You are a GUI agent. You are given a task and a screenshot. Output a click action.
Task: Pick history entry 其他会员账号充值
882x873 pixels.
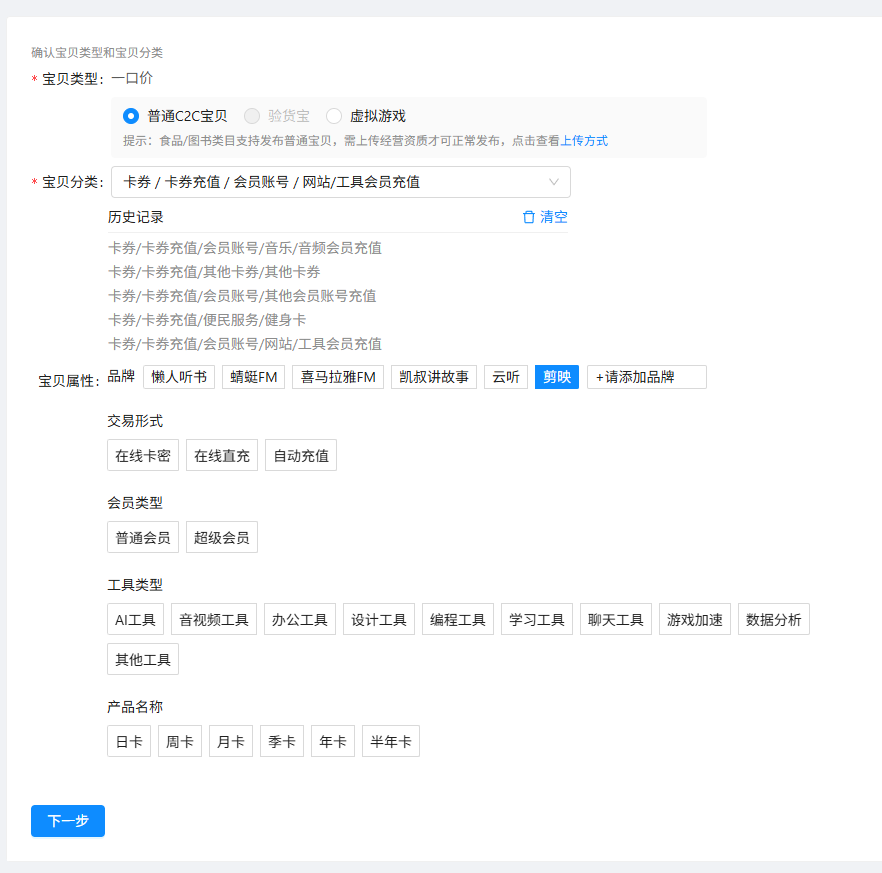tap(242, 296)
